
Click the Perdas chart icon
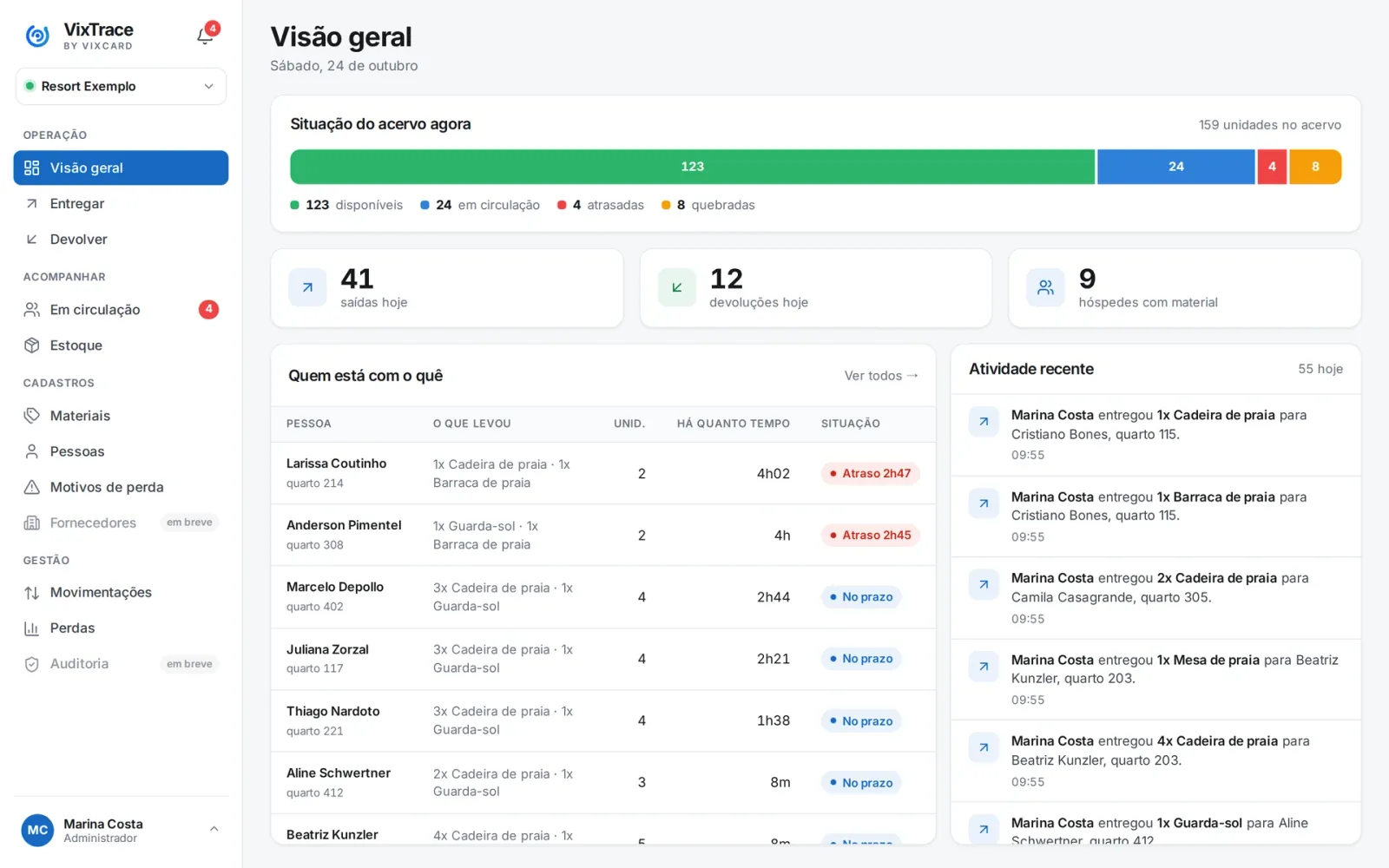pos(32,628)
